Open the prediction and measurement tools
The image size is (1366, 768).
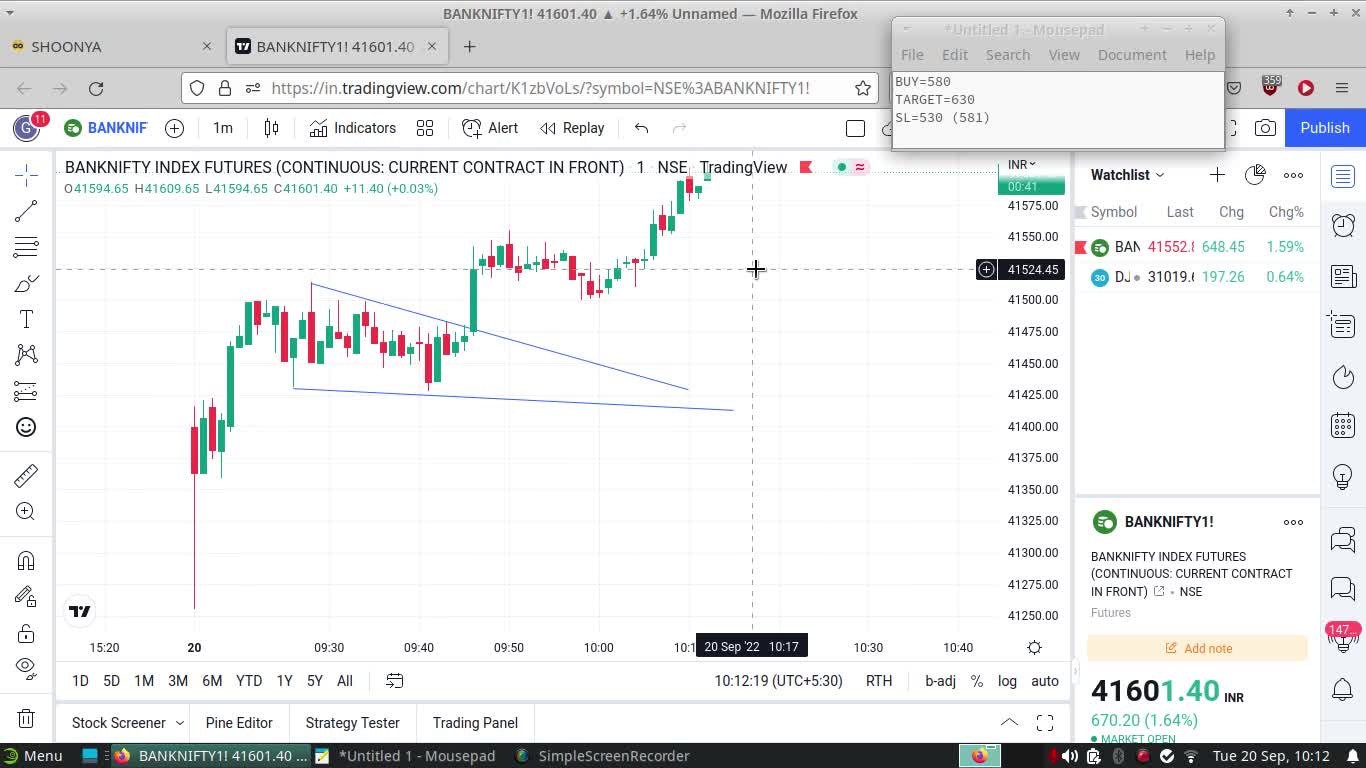click(26, 391)
